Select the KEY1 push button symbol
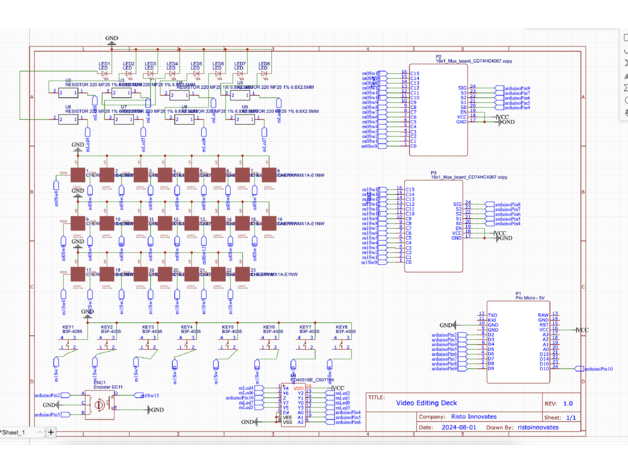 (66, 345)
